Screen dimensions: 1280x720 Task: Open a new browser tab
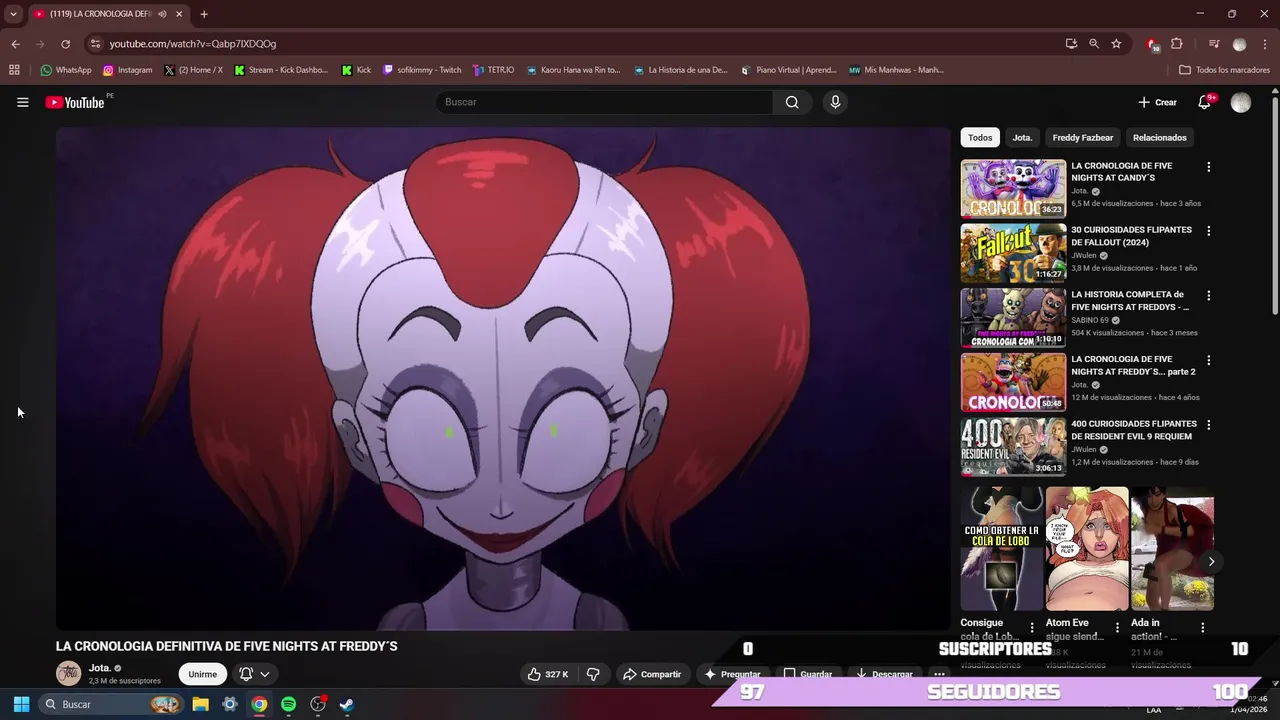click(204, 14)
